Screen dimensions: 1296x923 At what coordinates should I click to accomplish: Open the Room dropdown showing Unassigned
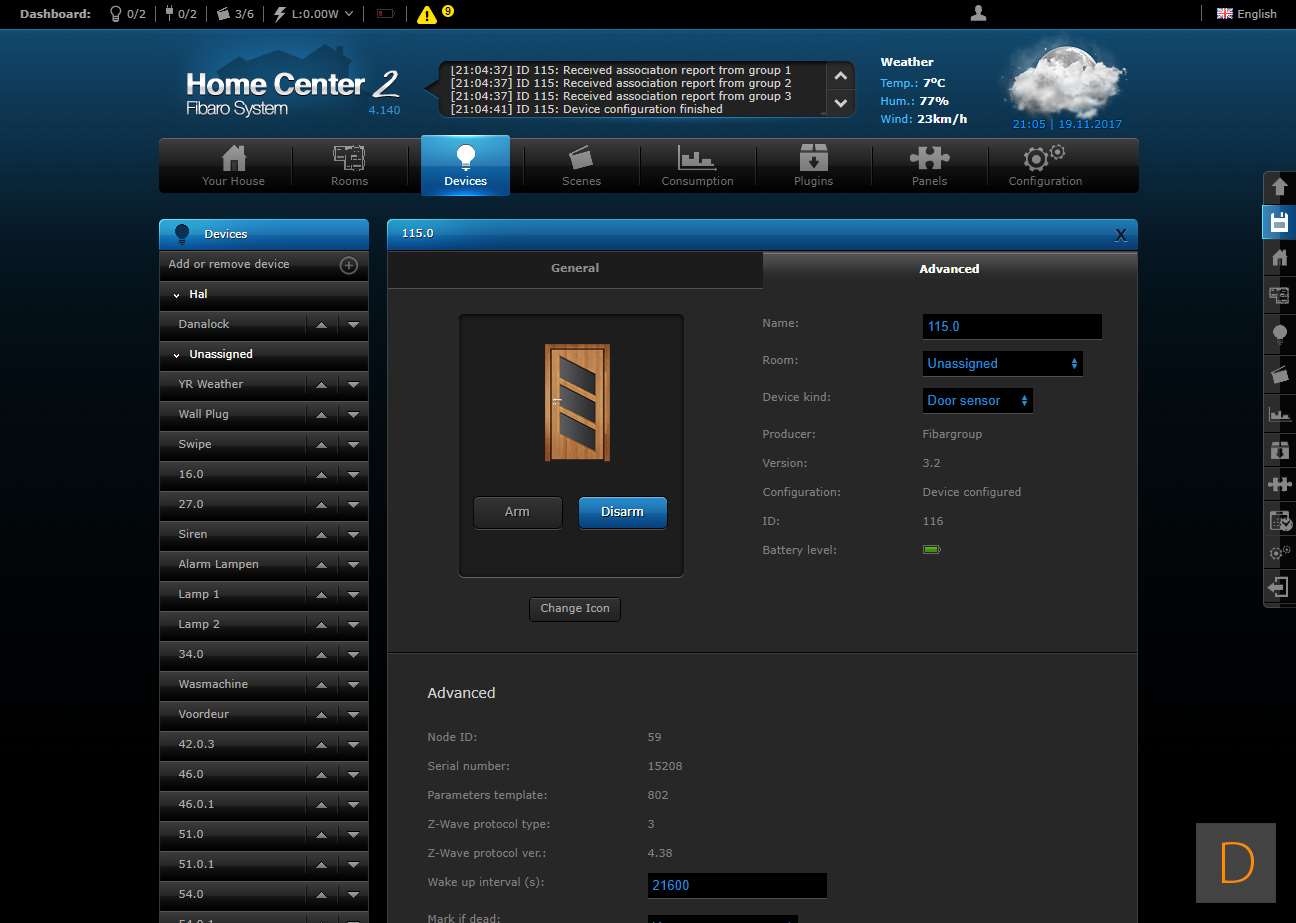[x=1002, y=363]
